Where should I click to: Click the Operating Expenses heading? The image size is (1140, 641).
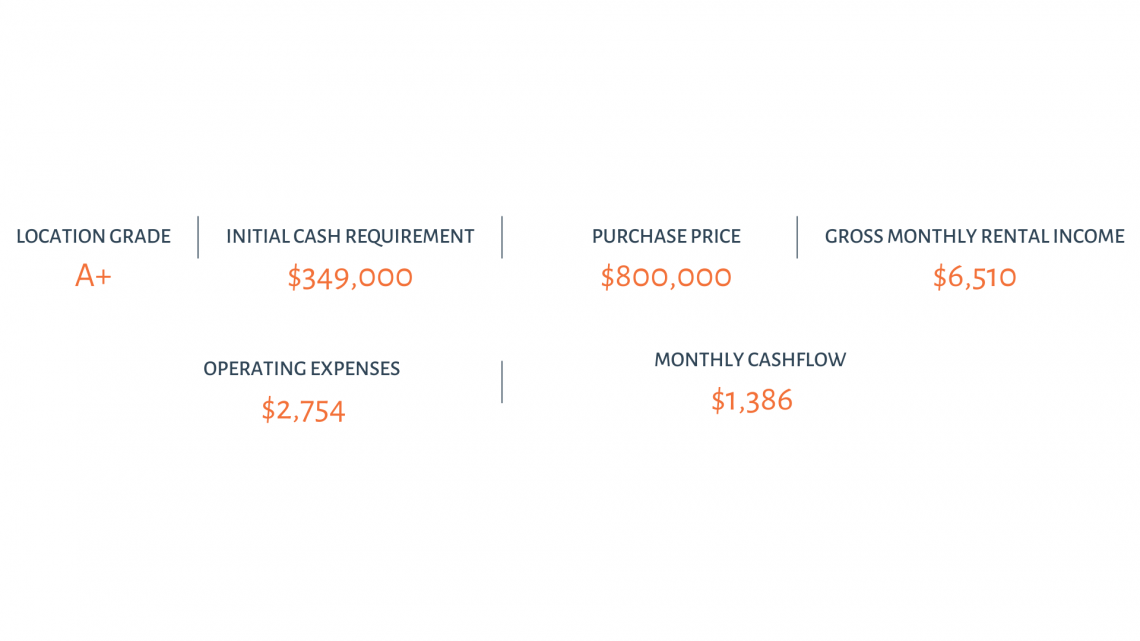301,369
